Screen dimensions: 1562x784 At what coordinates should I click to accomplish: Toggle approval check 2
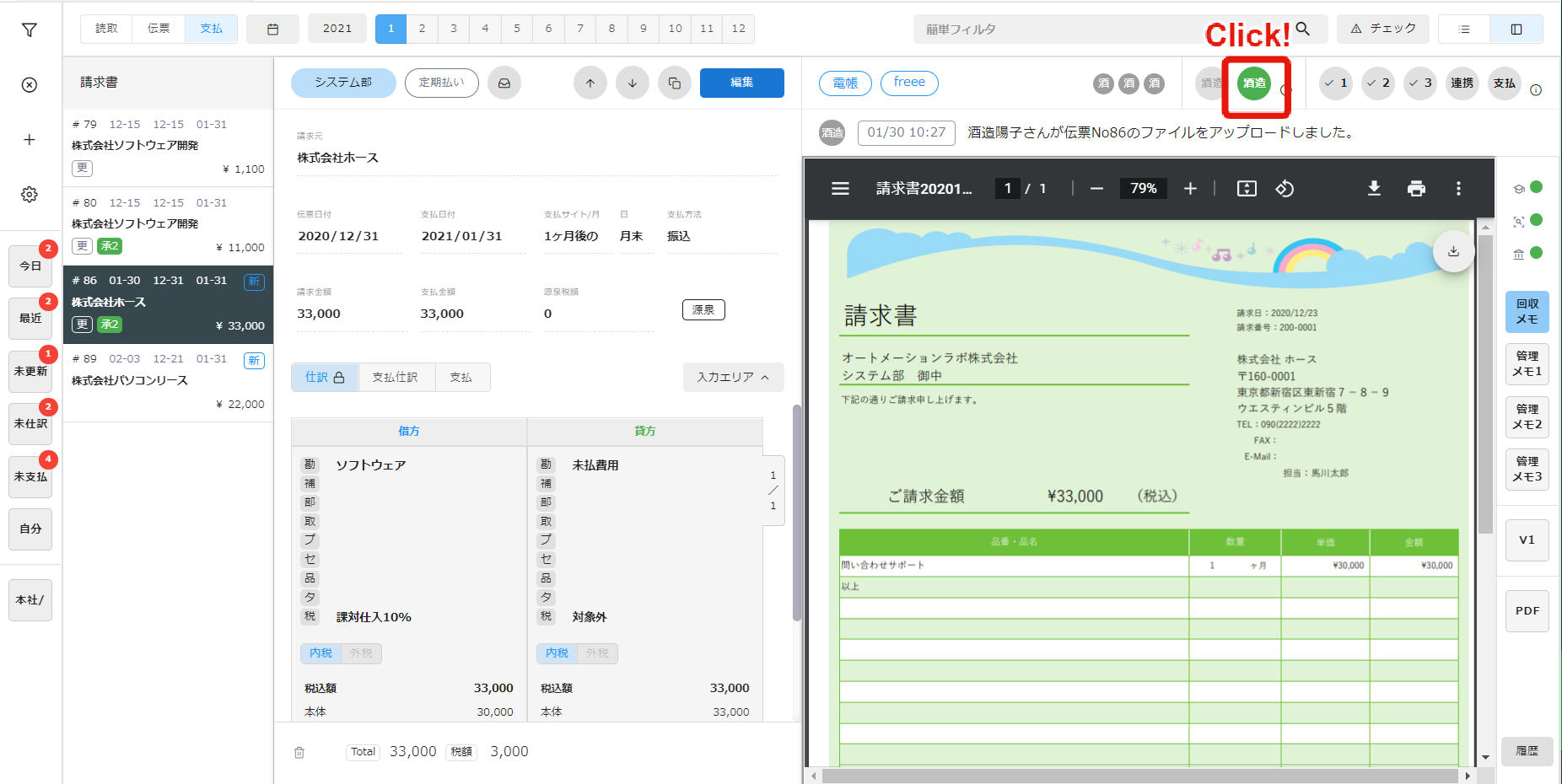pos(1378,83)
